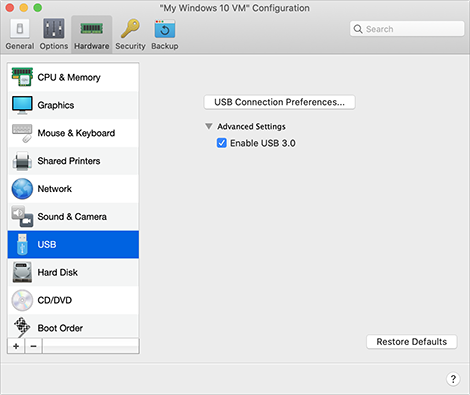Open USB Connection Preferences
The width and height of the screenshot is (470, 395).
[279, 102]
